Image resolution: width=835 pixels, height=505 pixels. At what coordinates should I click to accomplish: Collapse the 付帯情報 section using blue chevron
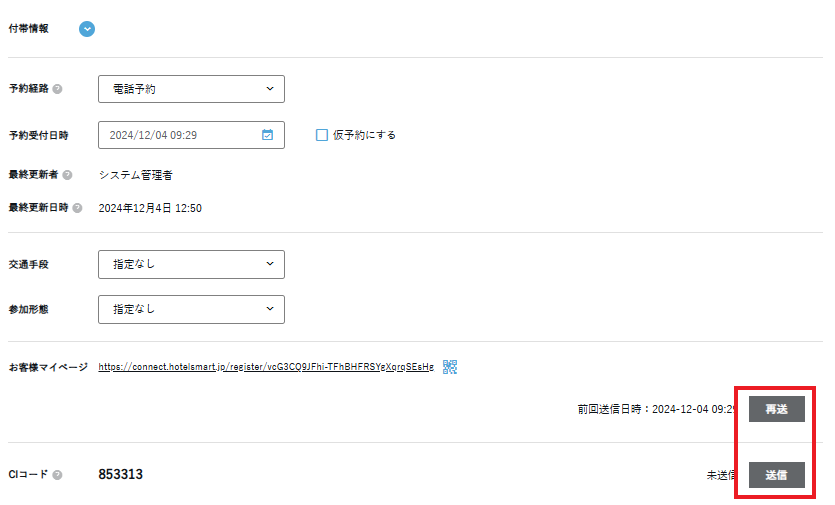[87, 29]
